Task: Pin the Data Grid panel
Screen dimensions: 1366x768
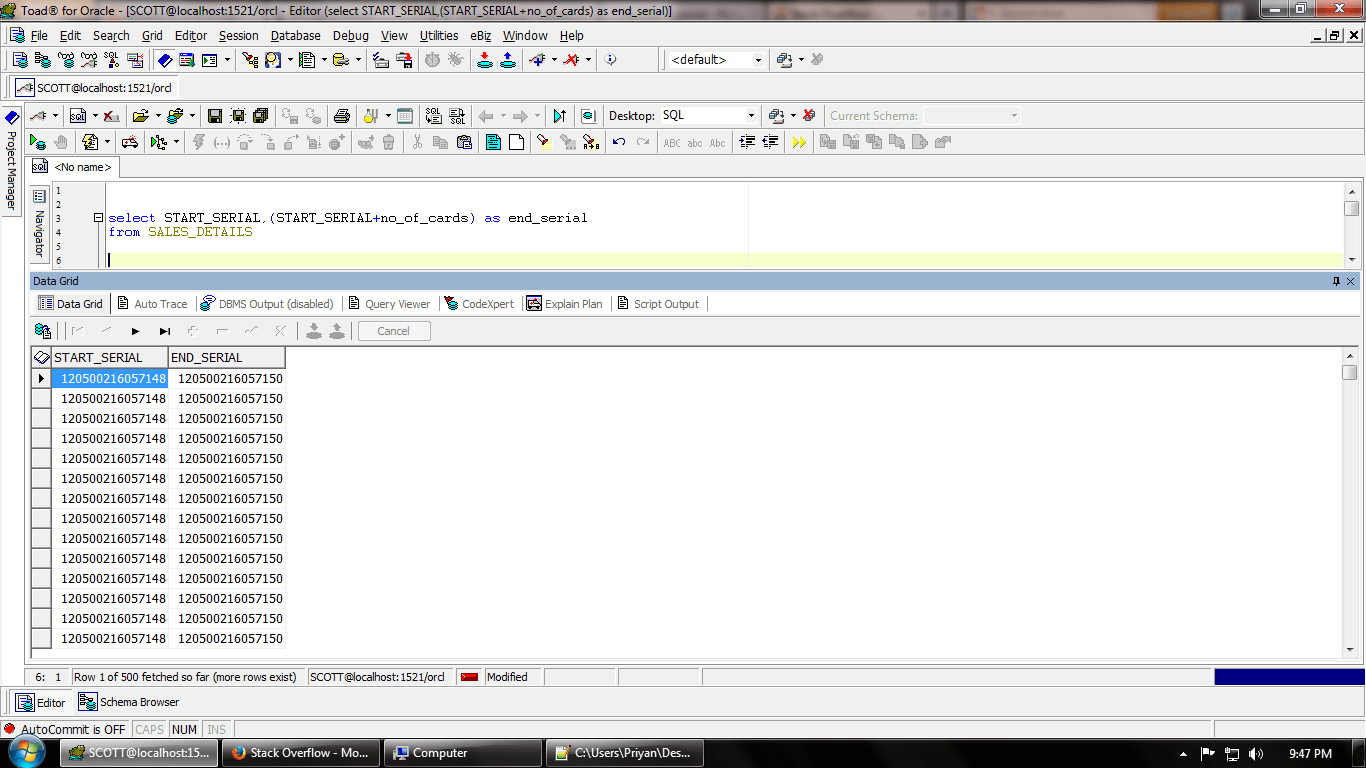Action: click(1336, 282)
